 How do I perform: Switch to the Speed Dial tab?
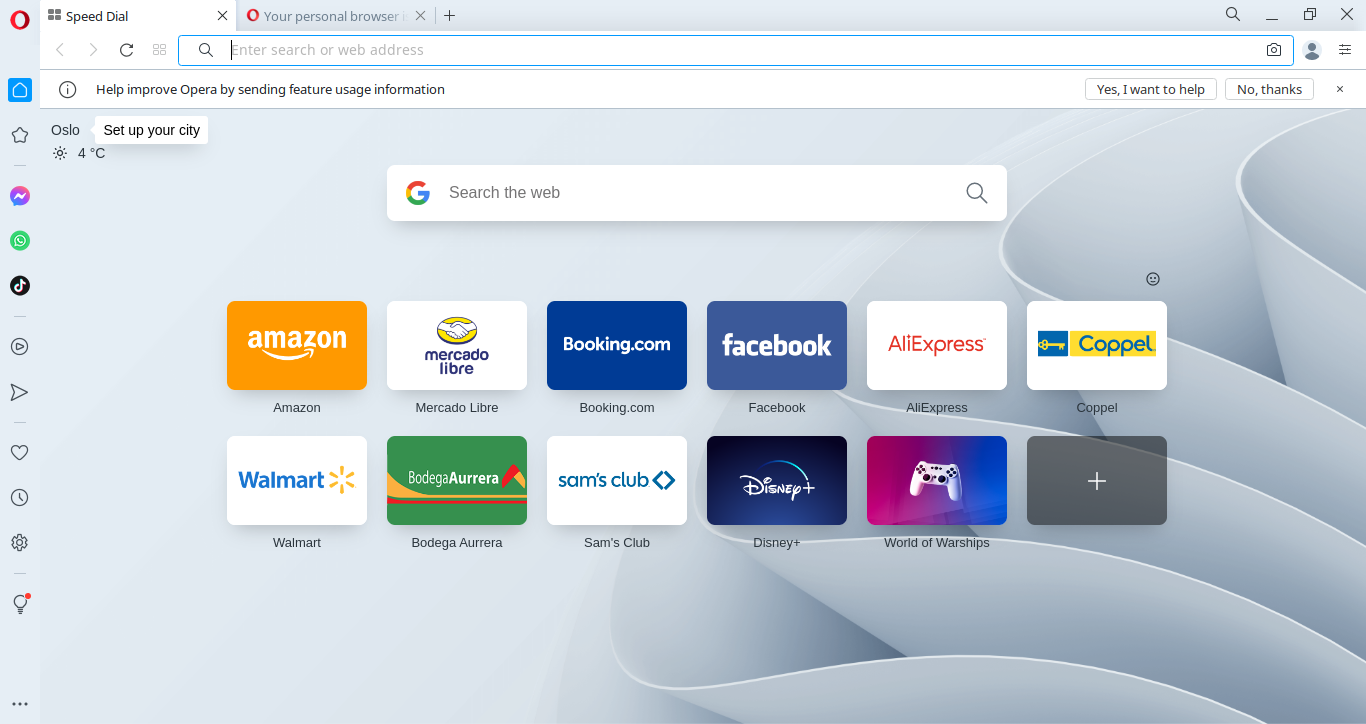pos(136,16)
